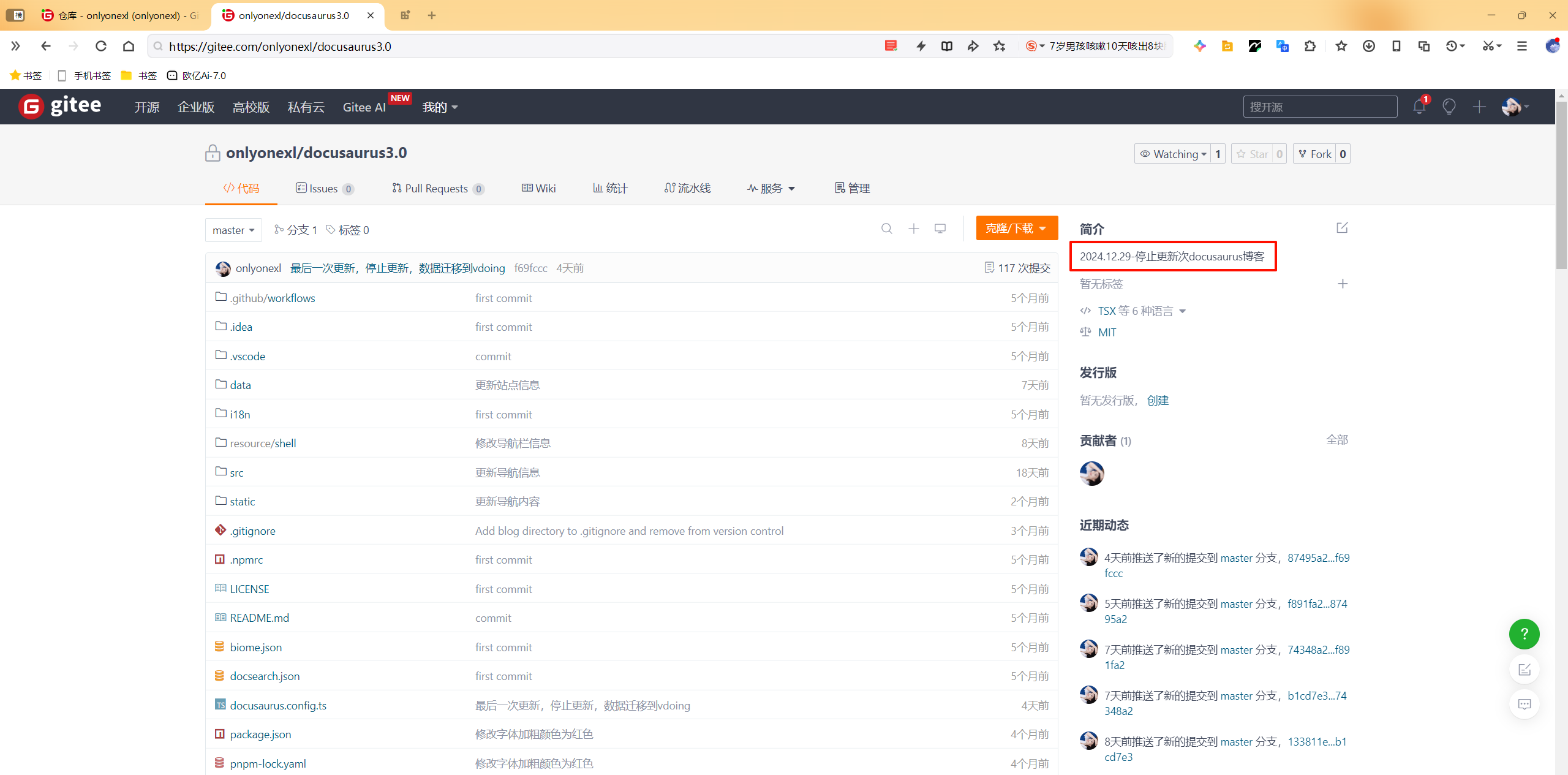
Task: Open the MIT license link
Action: click(x=1107, y=332)
